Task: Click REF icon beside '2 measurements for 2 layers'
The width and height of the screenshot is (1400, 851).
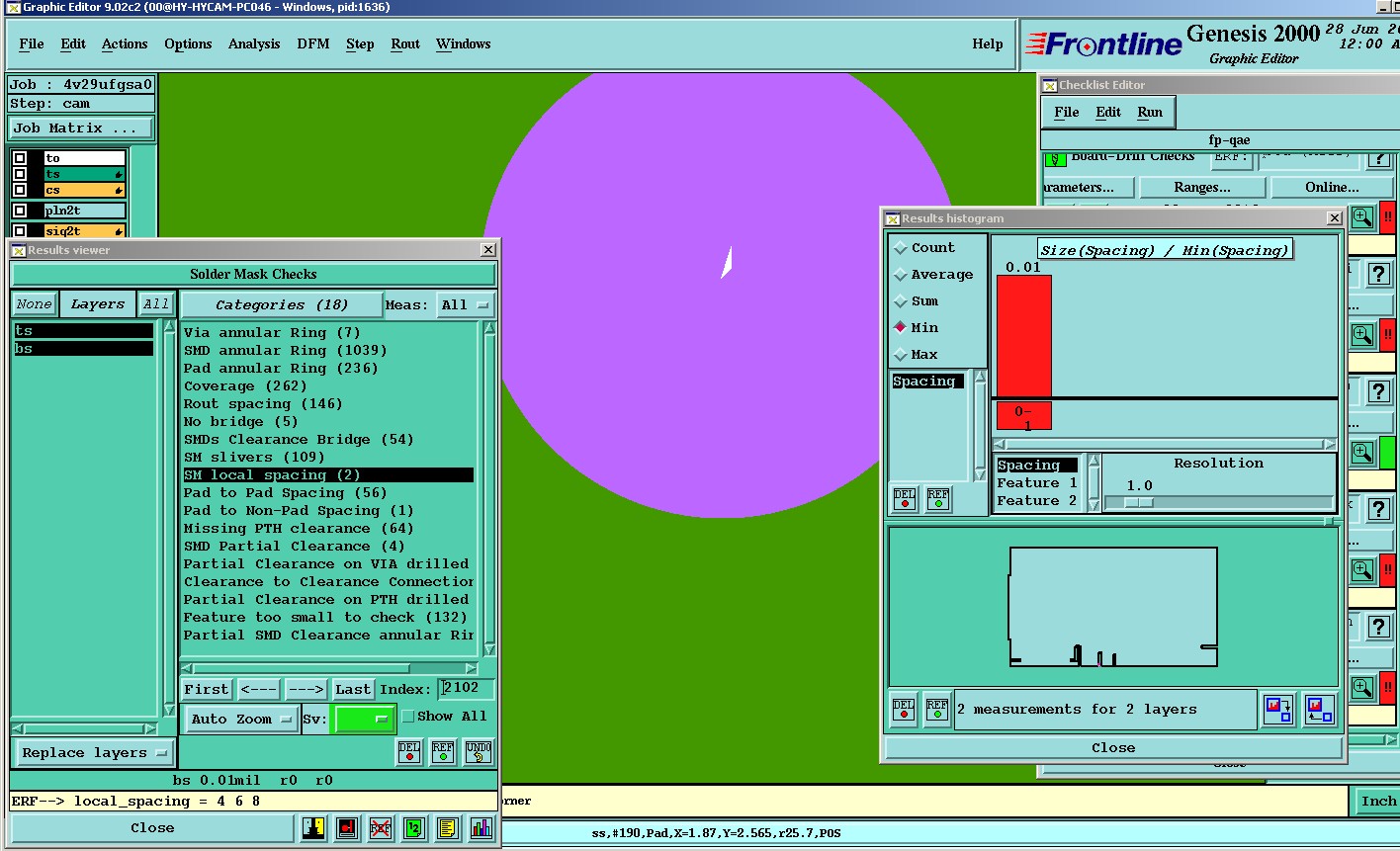Action: 937,710
